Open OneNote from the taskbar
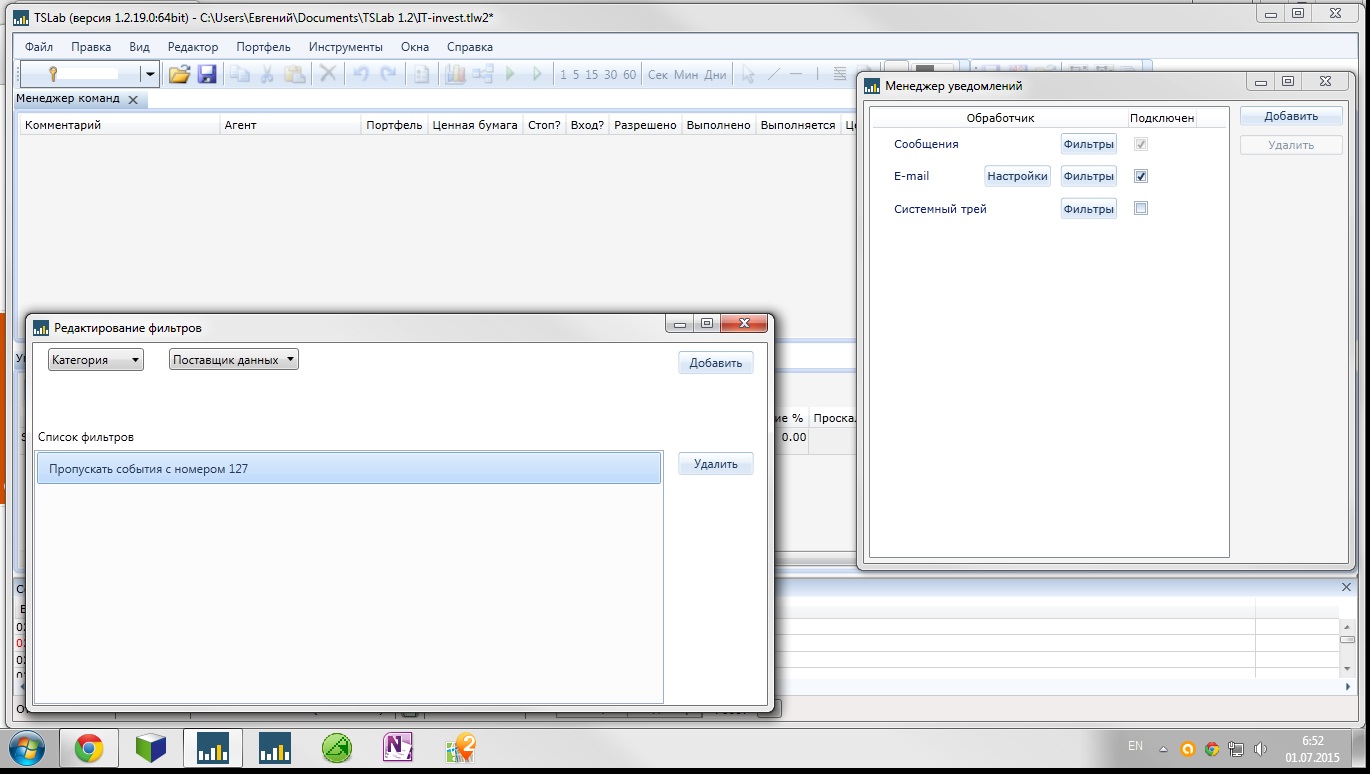The image size is (1372, 784). click(x=398, y=748)
